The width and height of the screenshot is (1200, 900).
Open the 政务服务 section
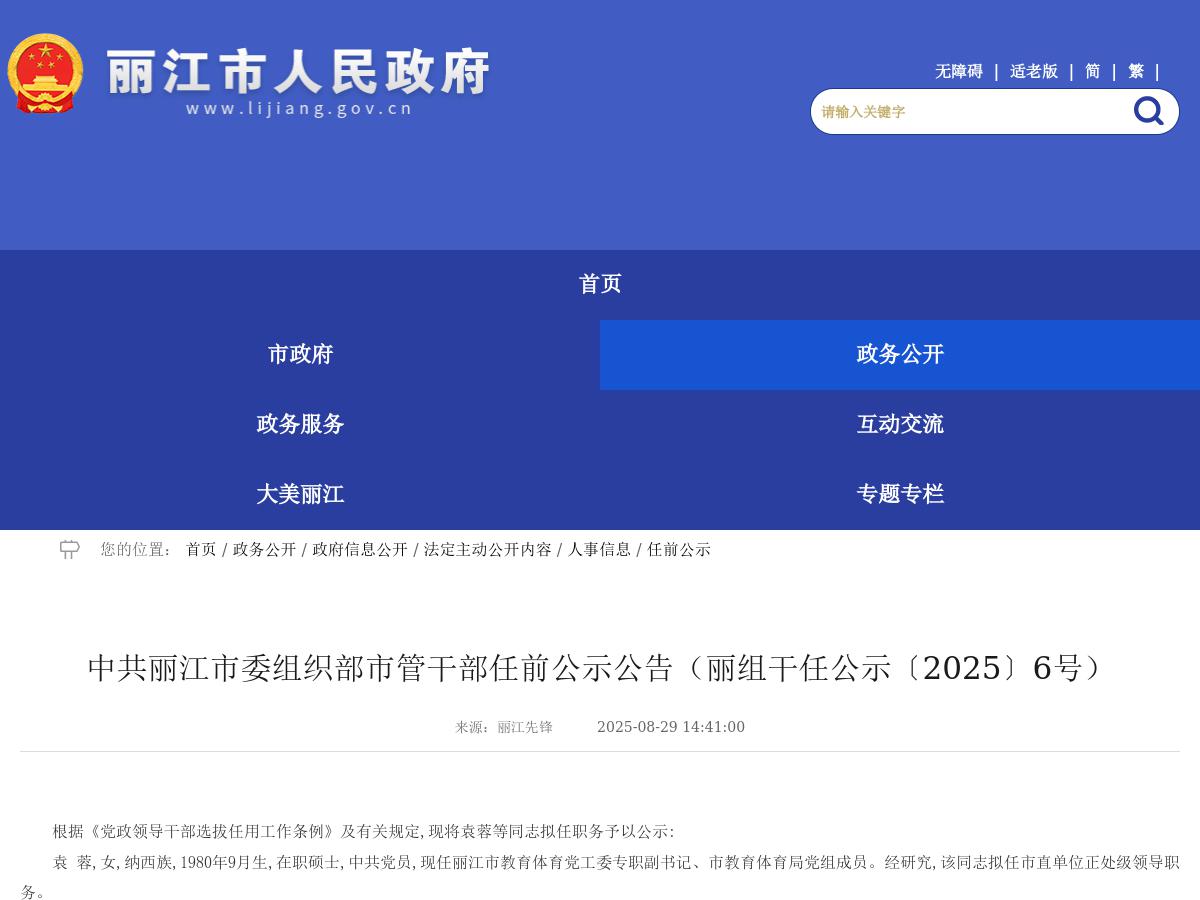[x=300, y=424]
